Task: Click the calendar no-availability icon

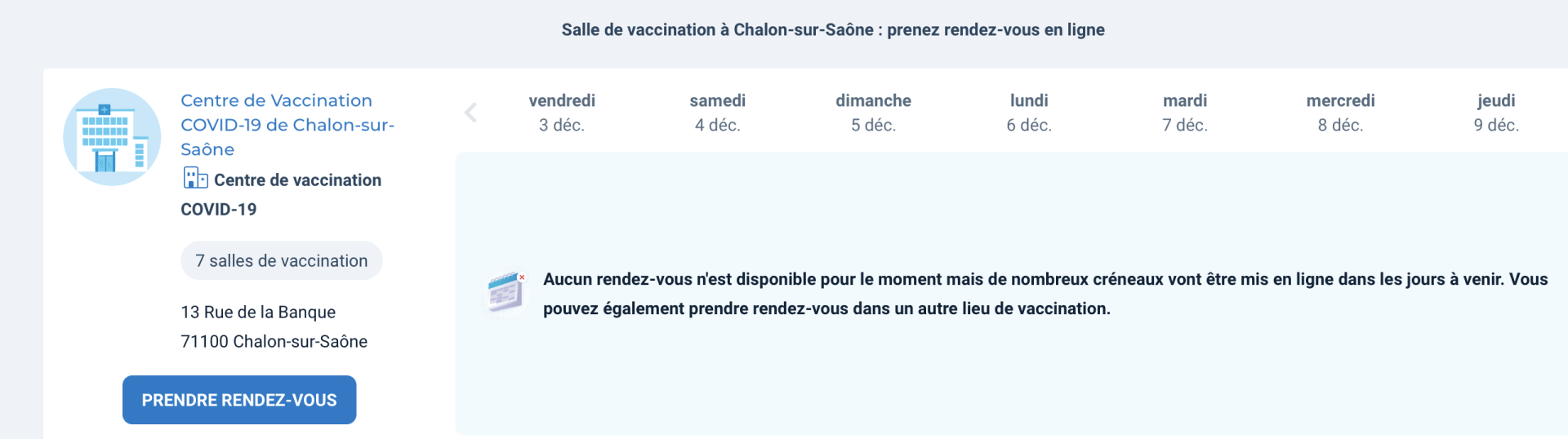Action: (x=507, y=292)
